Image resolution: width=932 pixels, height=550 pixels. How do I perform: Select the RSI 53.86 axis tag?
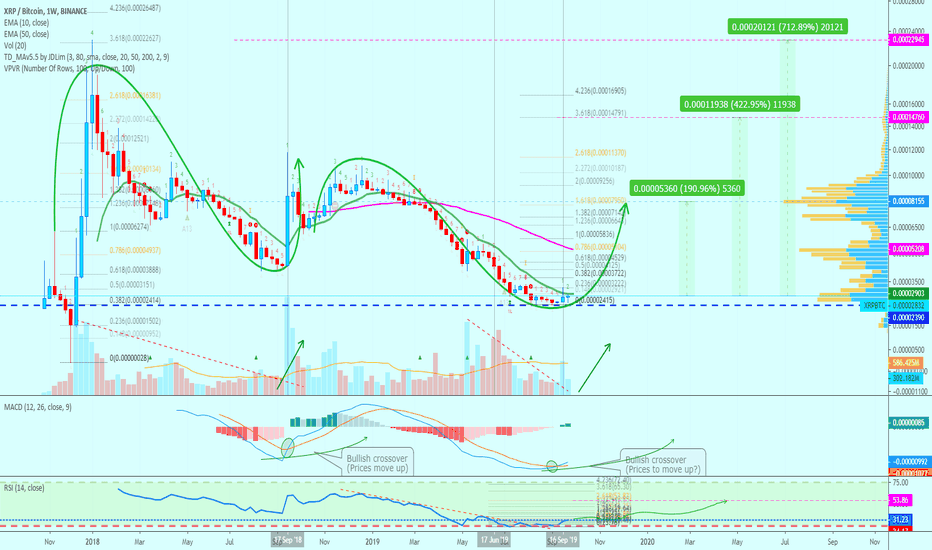(x=900, y=501)
